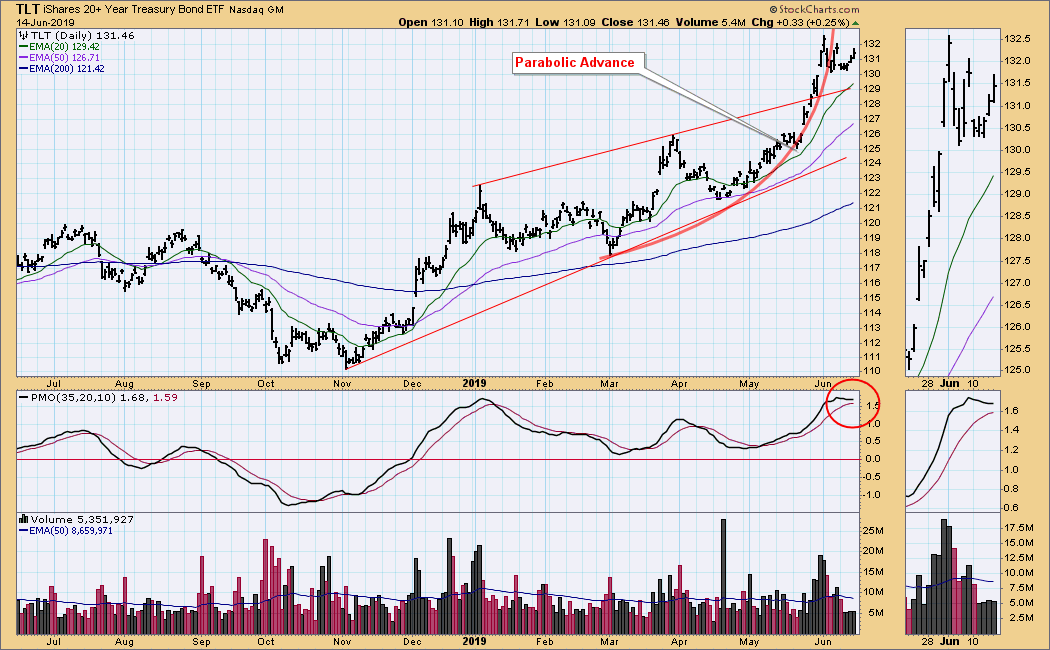Click the '132' label on the main price axis
This screenshot has width=1050, height=650.
(x=871, y=44)
